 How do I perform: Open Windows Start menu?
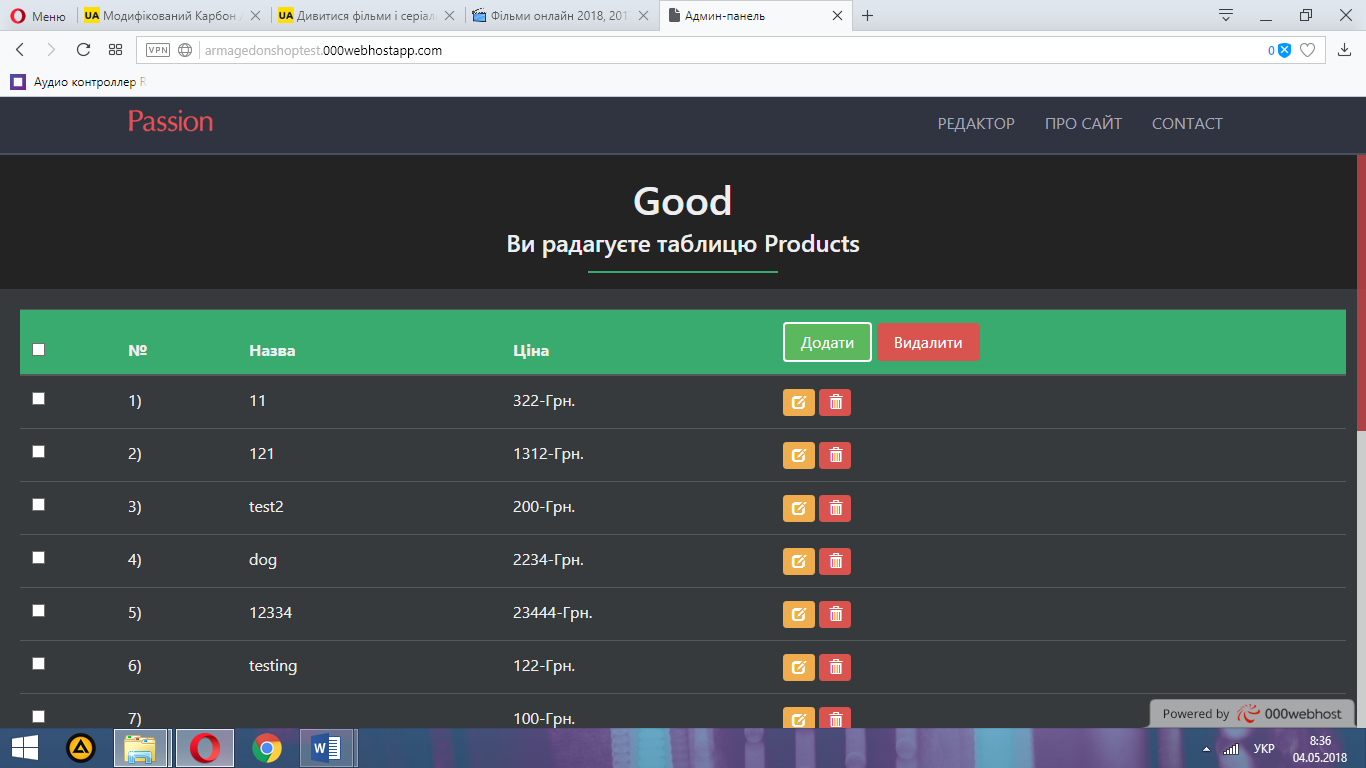(x=24, y=747)
